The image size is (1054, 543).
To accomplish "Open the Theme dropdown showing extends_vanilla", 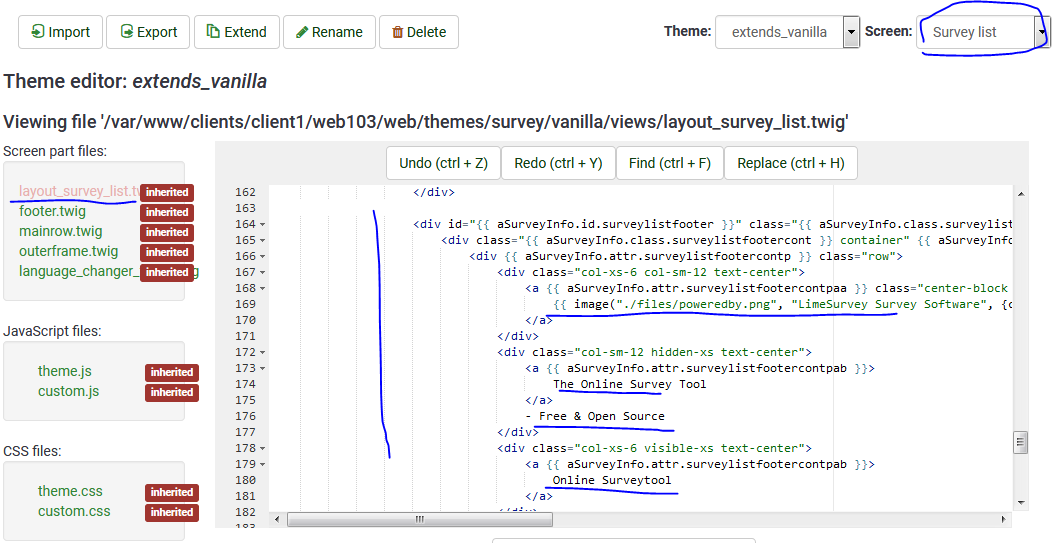I will (787, 32).
